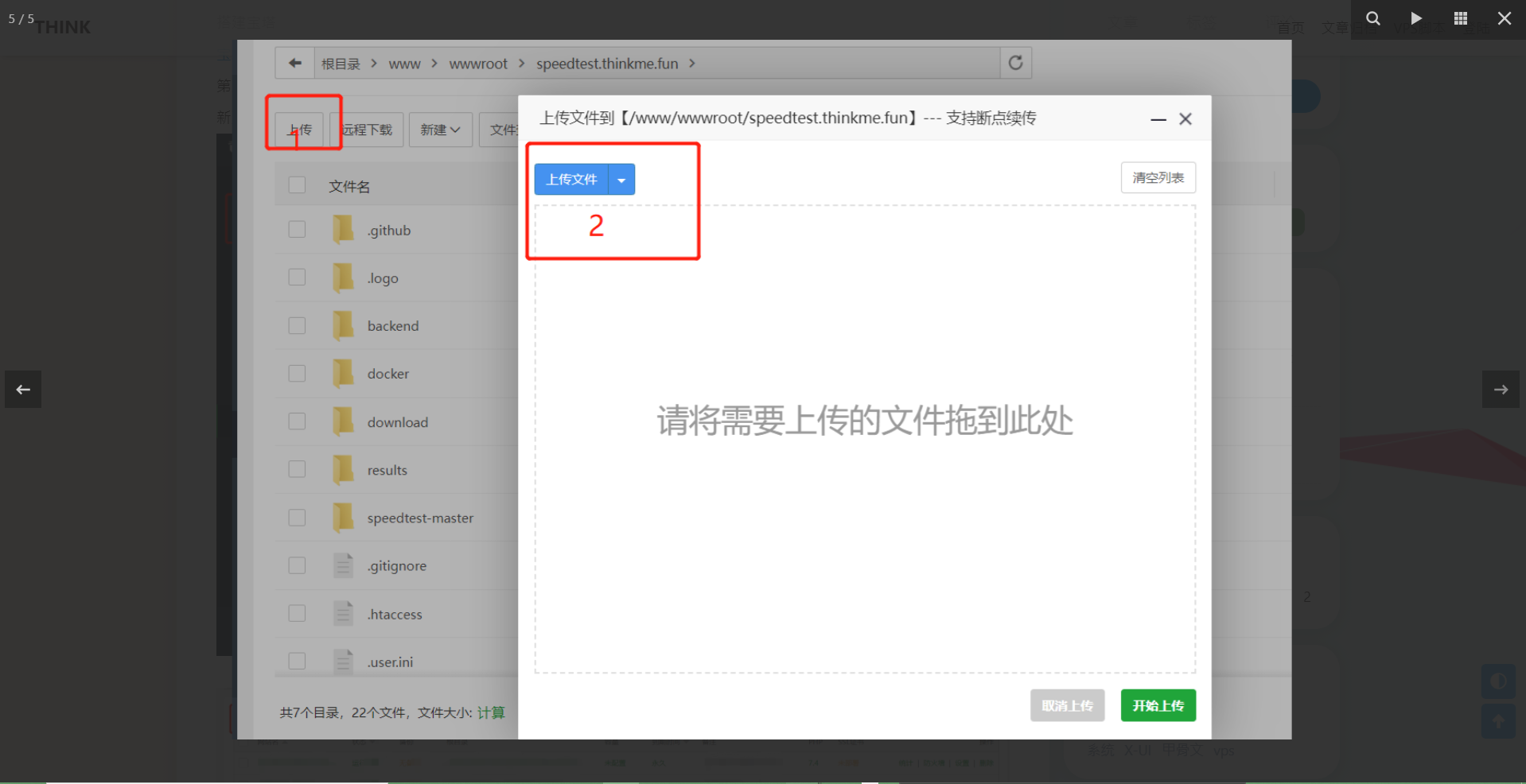Click the 远程下载 toolbar button

pyautogui.click(x=367, y=130)
